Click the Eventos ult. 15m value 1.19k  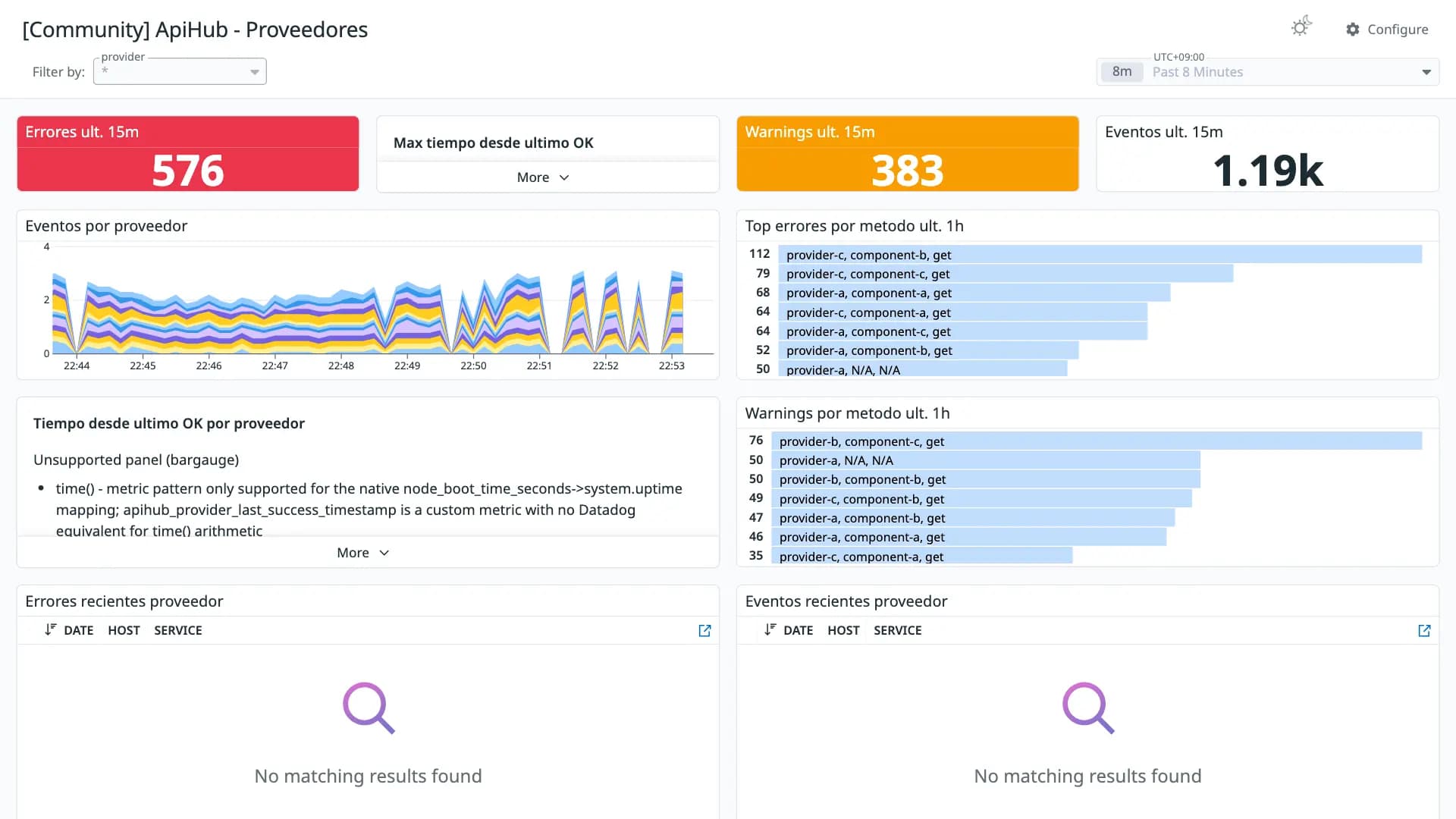click(1267, 170)
